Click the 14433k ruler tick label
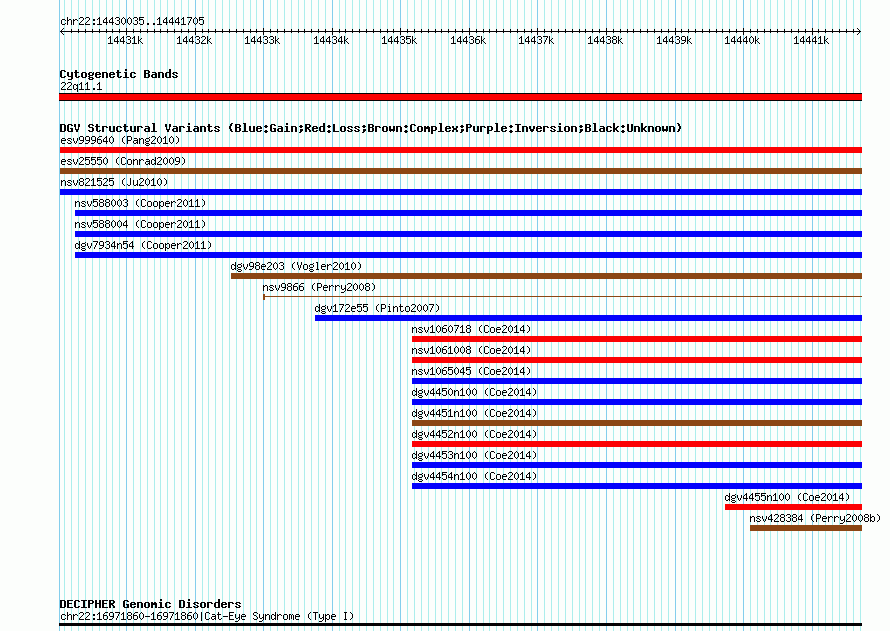 coord(262,40)
